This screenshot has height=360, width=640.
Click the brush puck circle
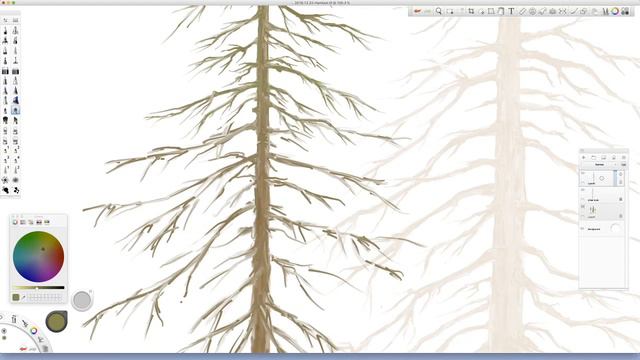click(x=82, y=300)
